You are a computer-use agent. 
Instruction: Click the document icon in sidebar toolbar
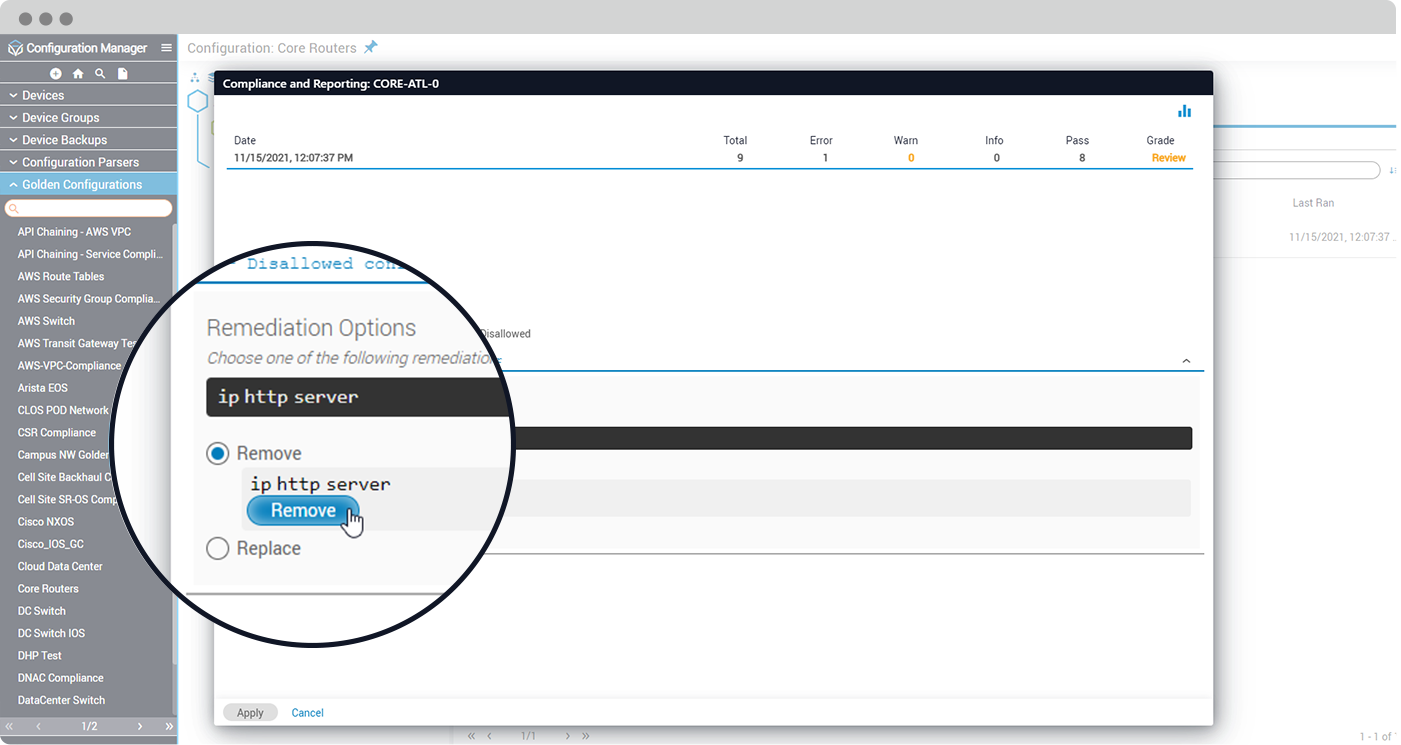[x=123, y=74]
